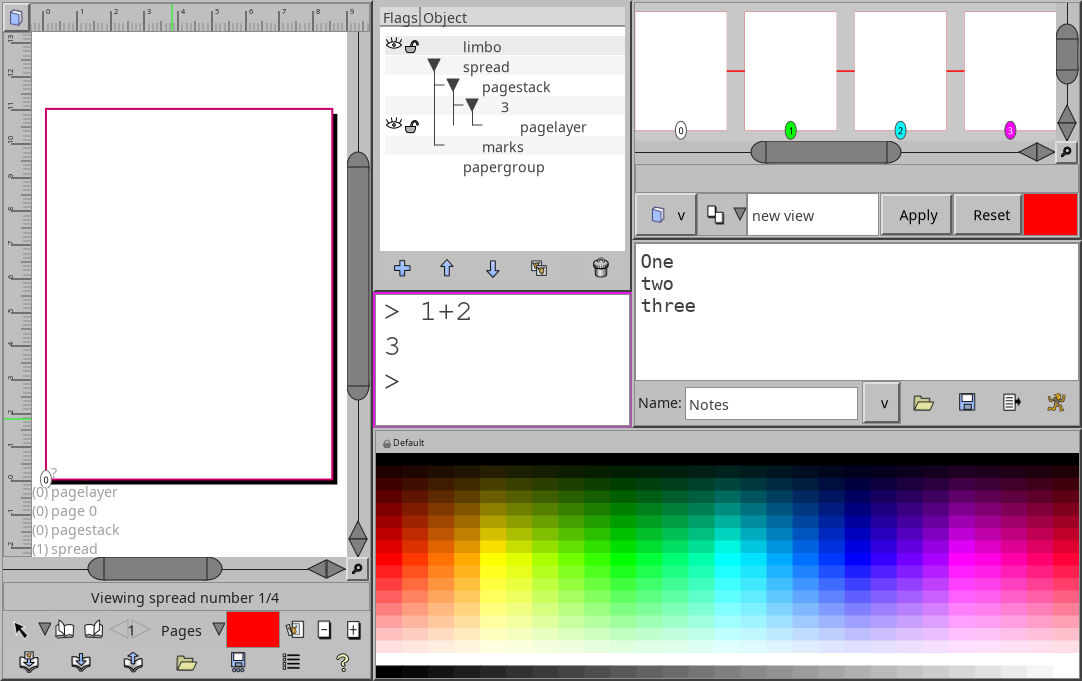
Task: Switch to the Object tab
Action: 444,17
